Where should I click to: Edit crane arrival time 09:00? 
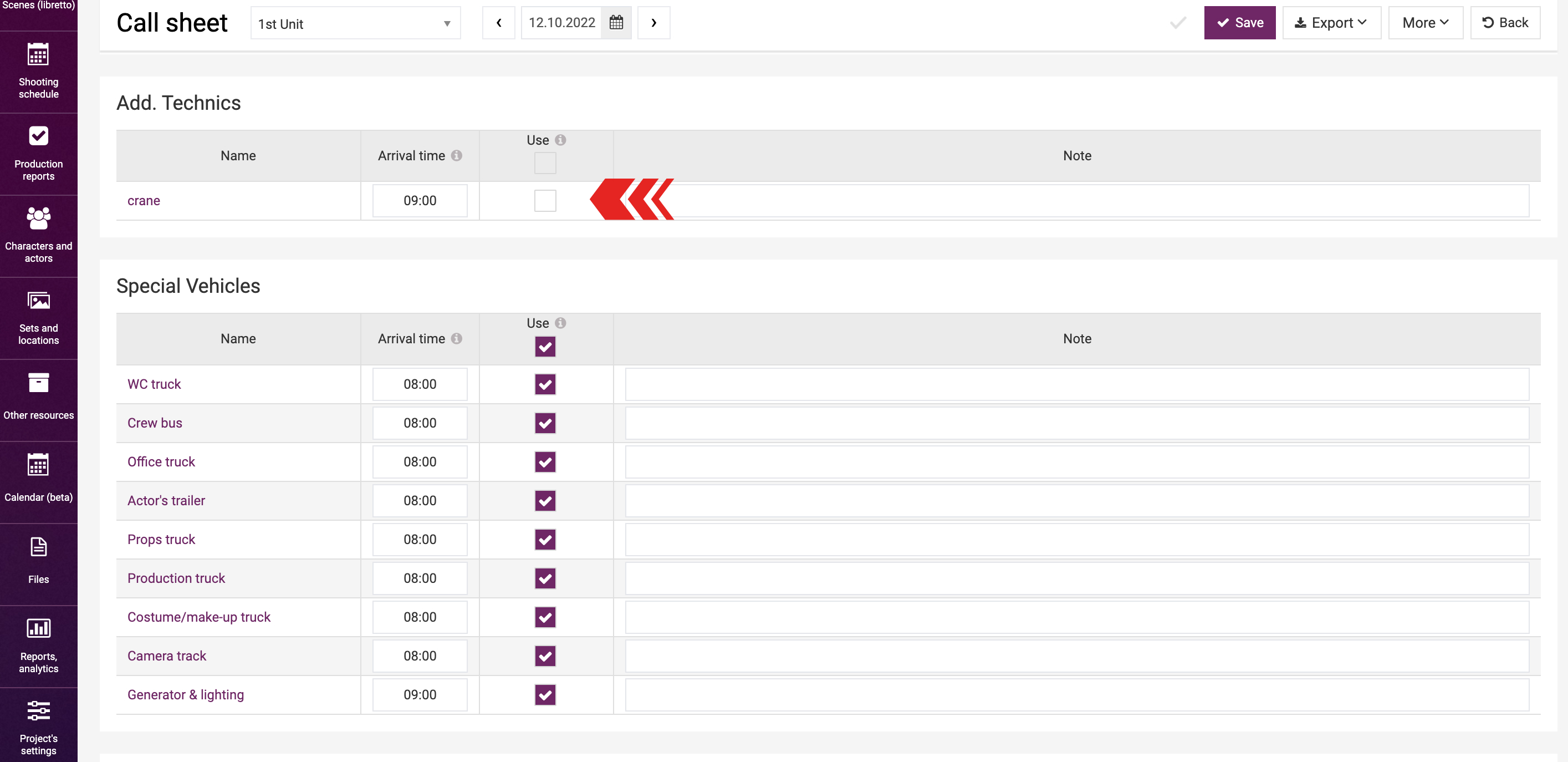[x=420, y=201]
